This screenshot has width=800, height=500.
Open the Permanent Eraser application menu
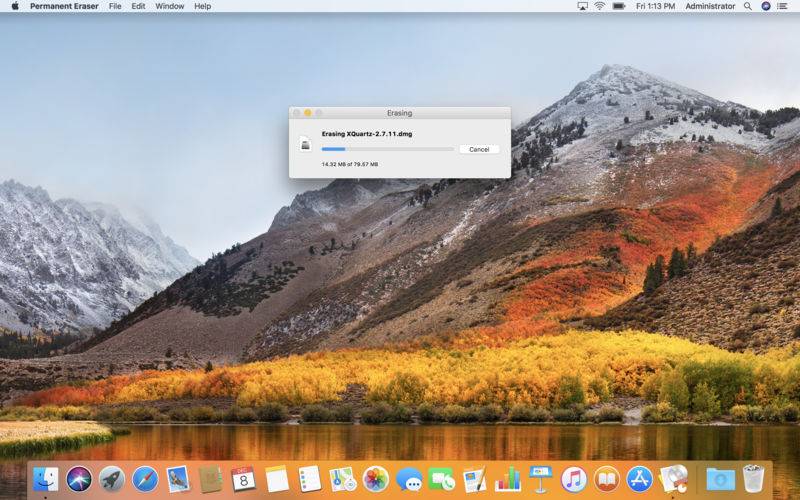tap(63, 6)
